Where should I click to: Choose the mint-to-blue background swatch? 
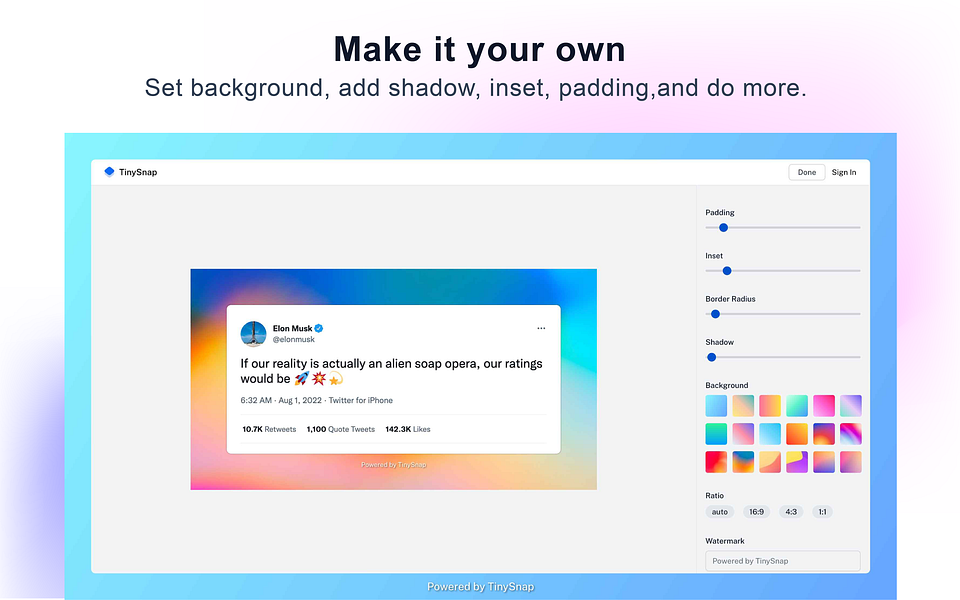(x=797, y=406)
